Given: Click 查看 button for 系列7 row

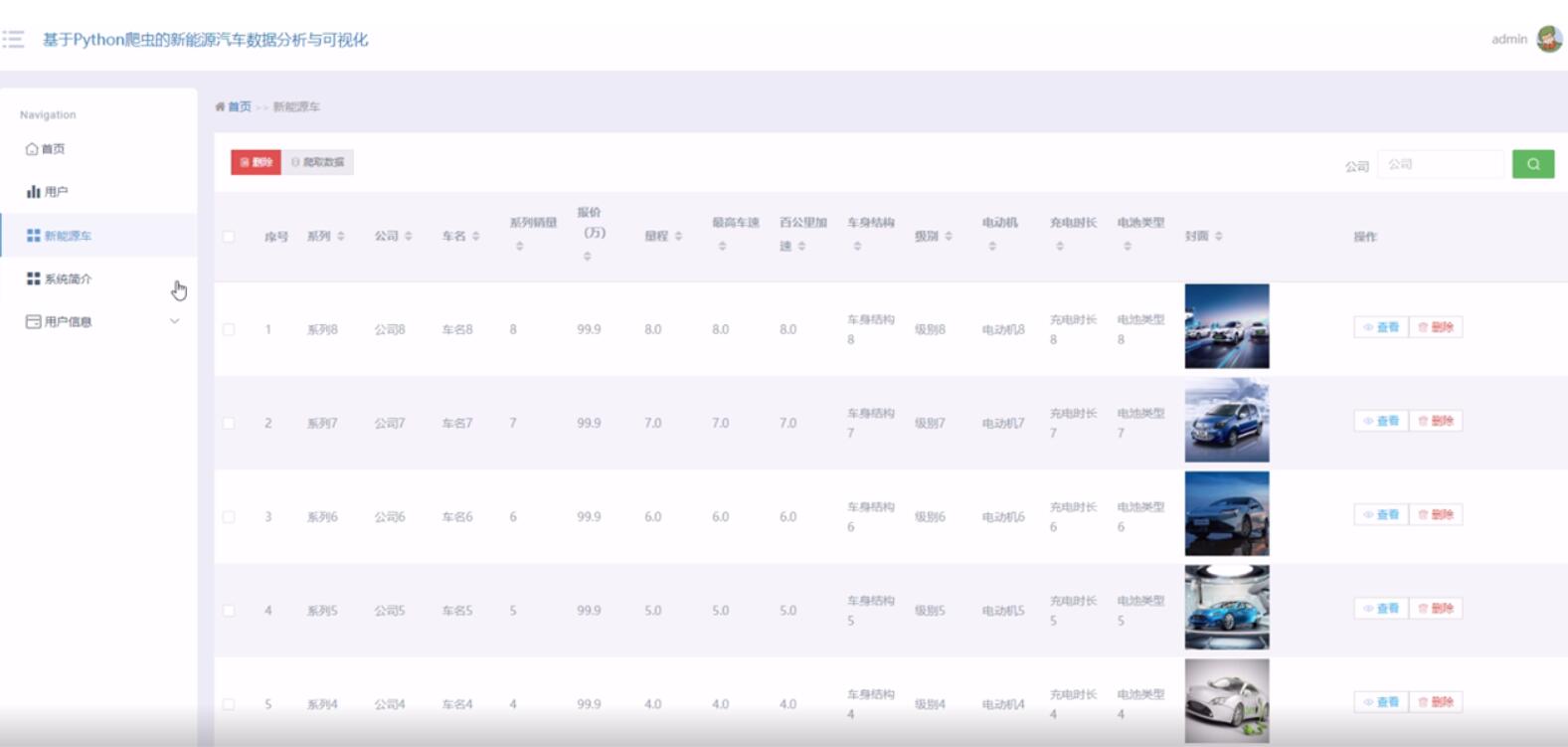Looking at the screenshot, I should coord(1381,422).
